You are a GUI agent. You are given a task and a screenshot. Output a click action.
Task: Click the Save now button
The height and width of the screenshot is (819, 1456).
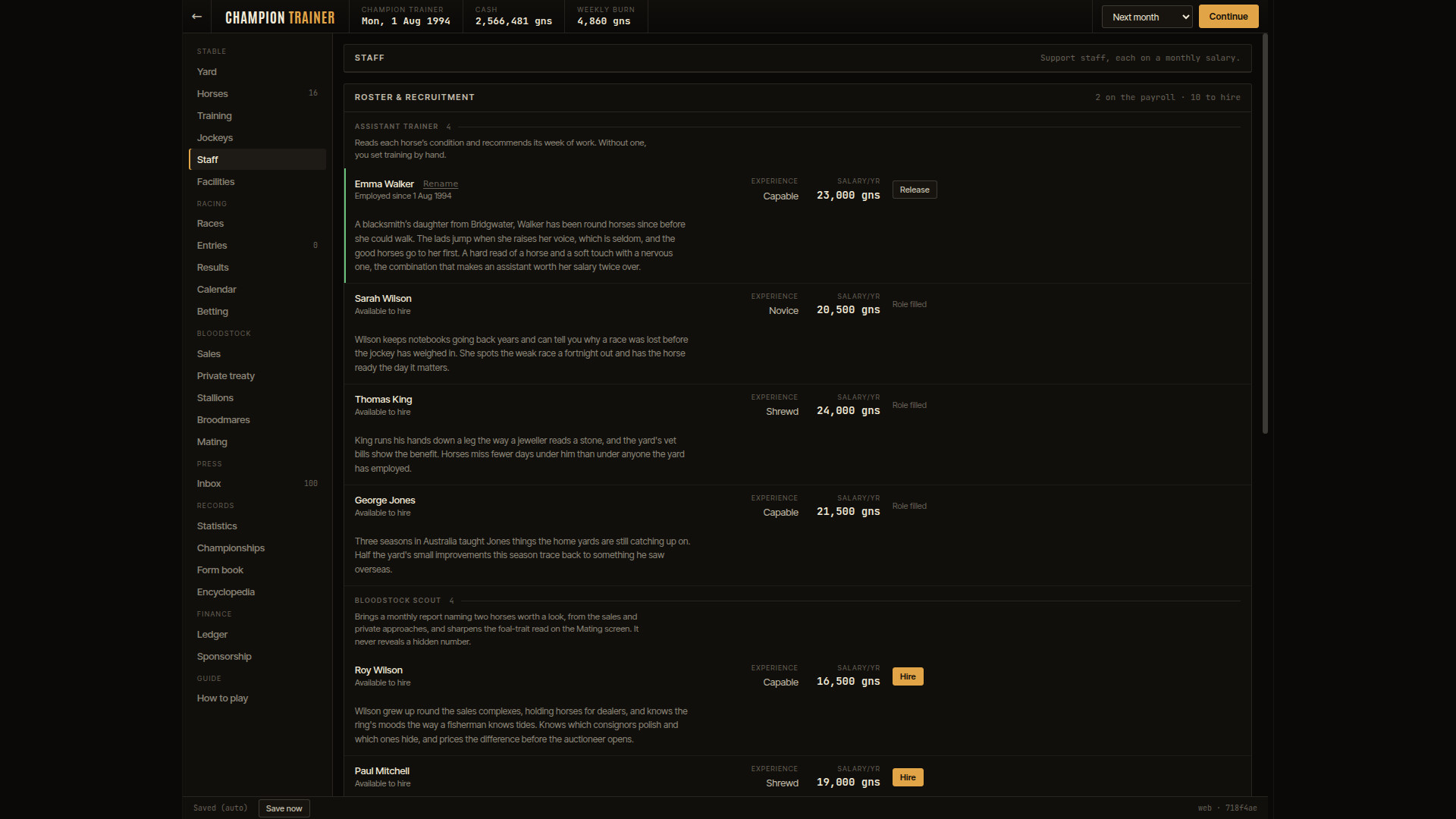tap(284, 808)
